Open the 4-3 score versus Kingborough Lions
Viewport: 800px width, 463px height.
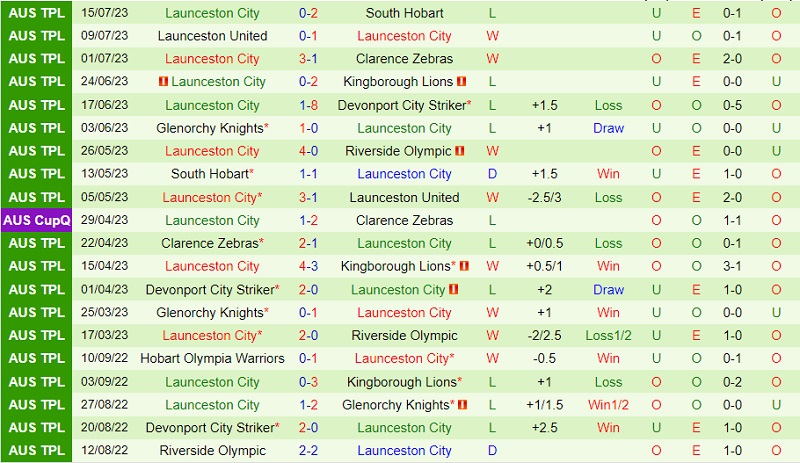tap(309, 266)
